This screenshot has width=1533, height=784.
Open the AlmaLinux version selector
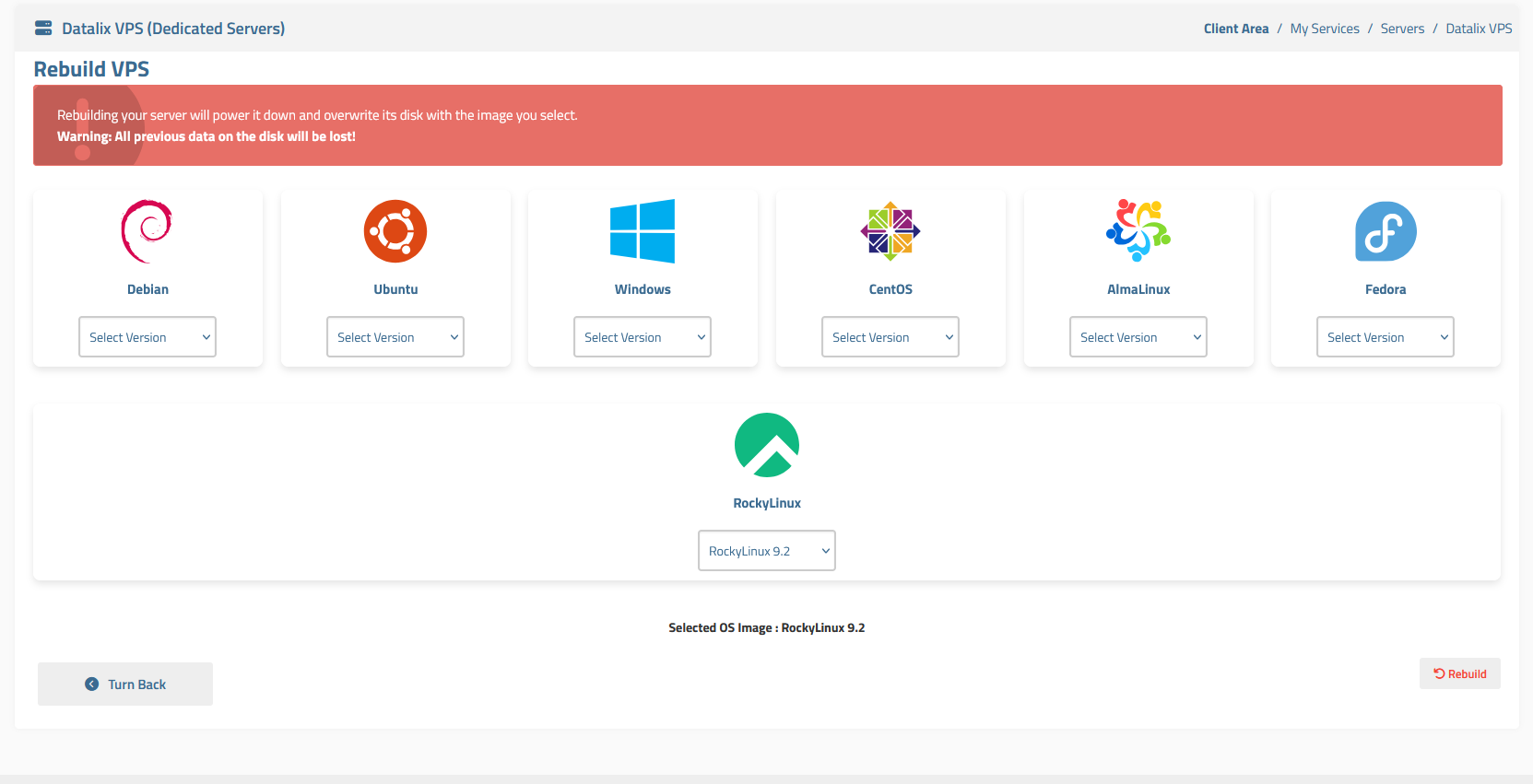click(1138, 337)
